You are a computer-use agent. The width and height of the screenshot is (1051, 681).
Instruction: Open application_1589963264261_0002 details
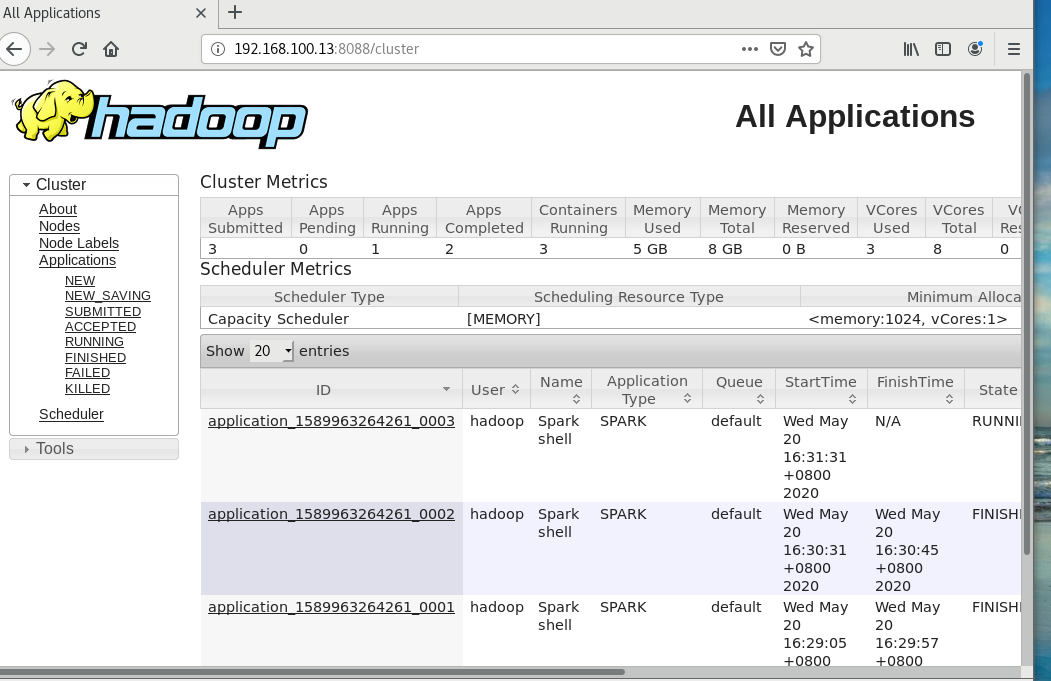pos(331,514)
